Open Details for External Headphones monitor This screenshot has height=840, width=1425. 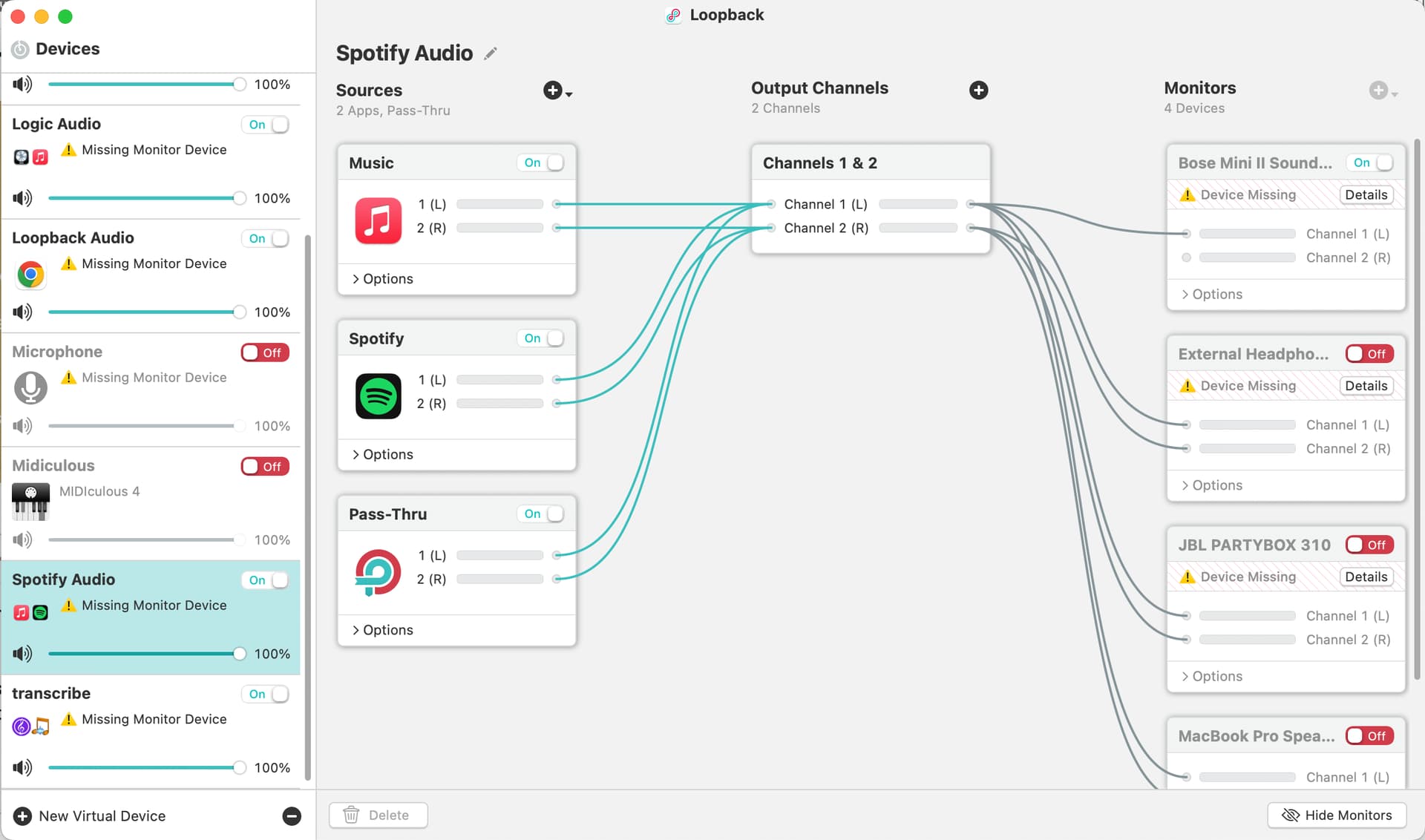click(x=1366, y=386)
